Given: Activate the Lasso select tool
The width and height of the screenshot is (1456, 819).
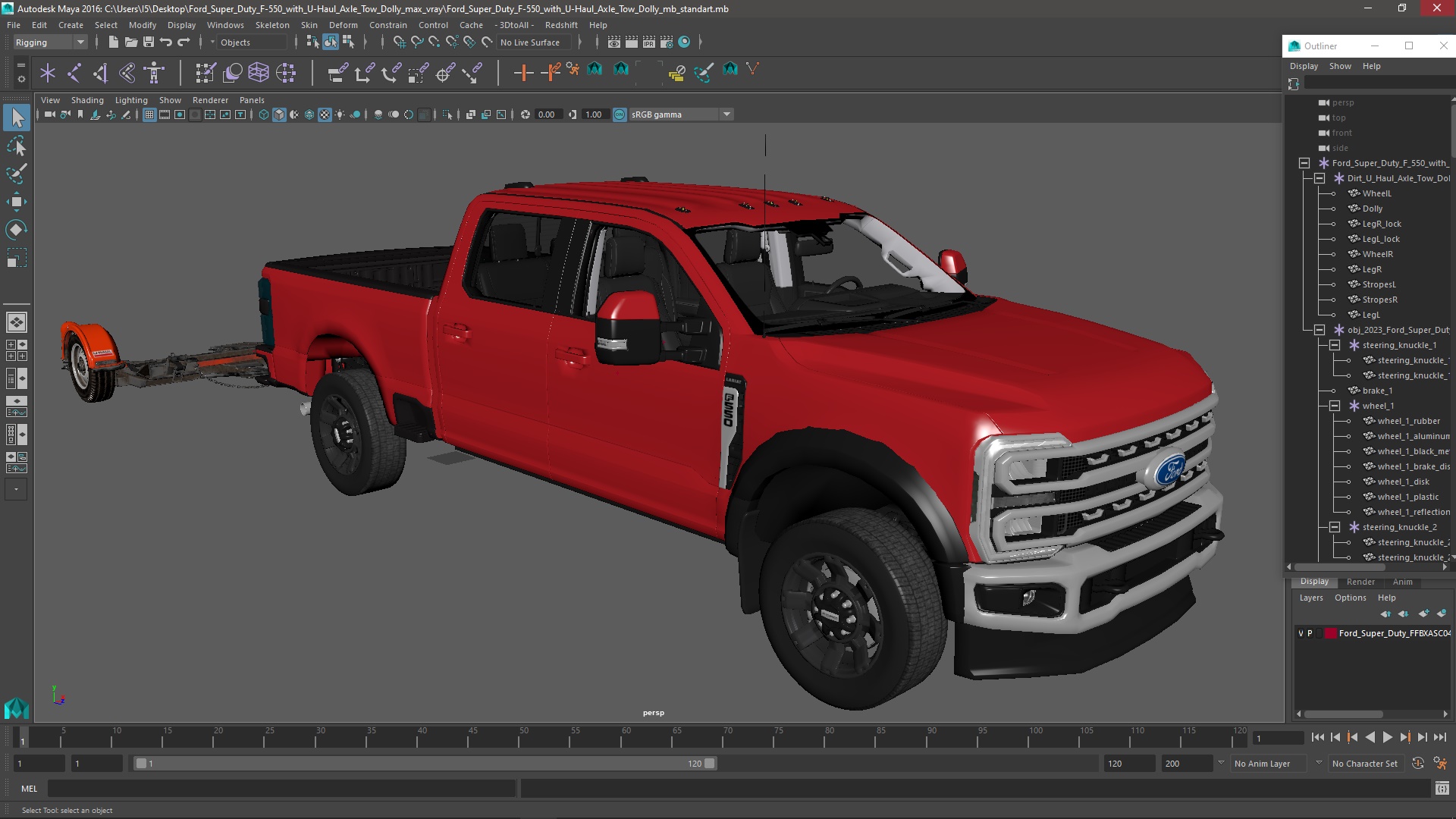Looking at the screenshot, I should (17, 146).
